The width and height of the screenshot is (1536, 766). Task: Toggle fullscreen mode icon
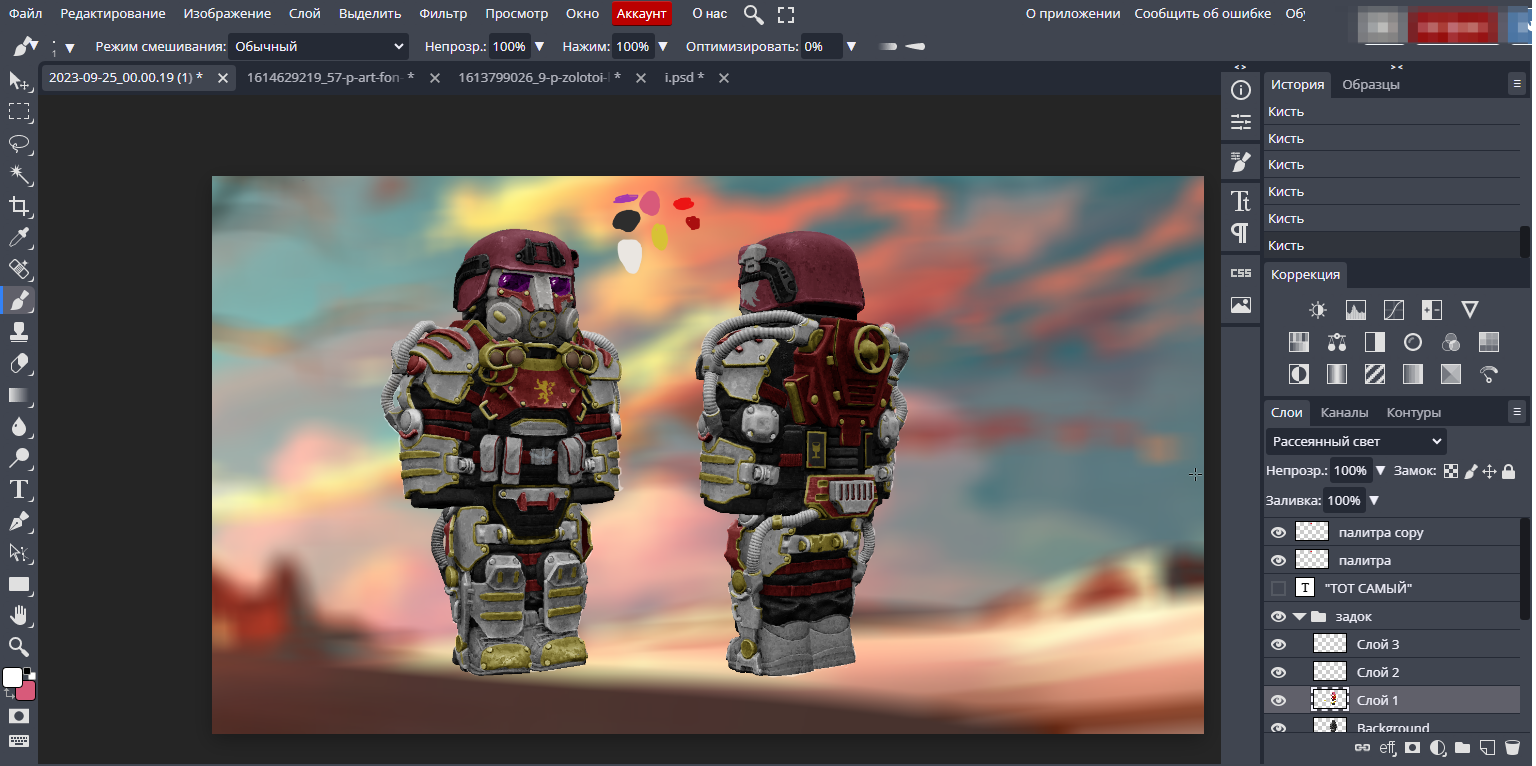pos(786,14)
